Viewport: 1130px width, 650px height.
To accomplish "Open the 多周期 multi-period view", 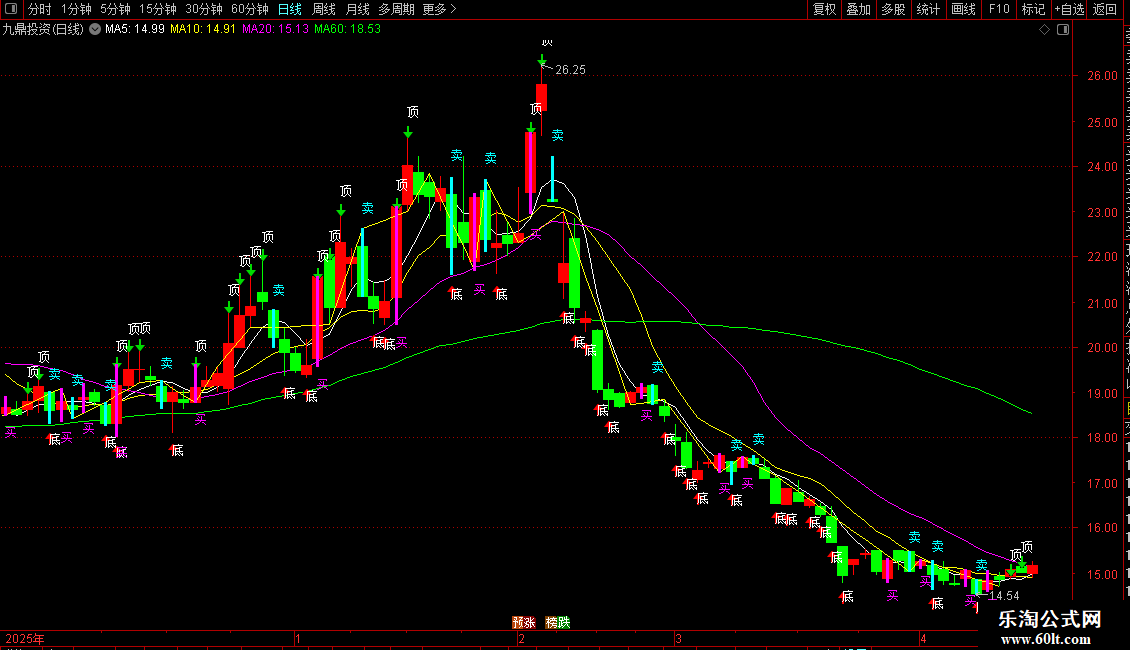I will point(396,9).
